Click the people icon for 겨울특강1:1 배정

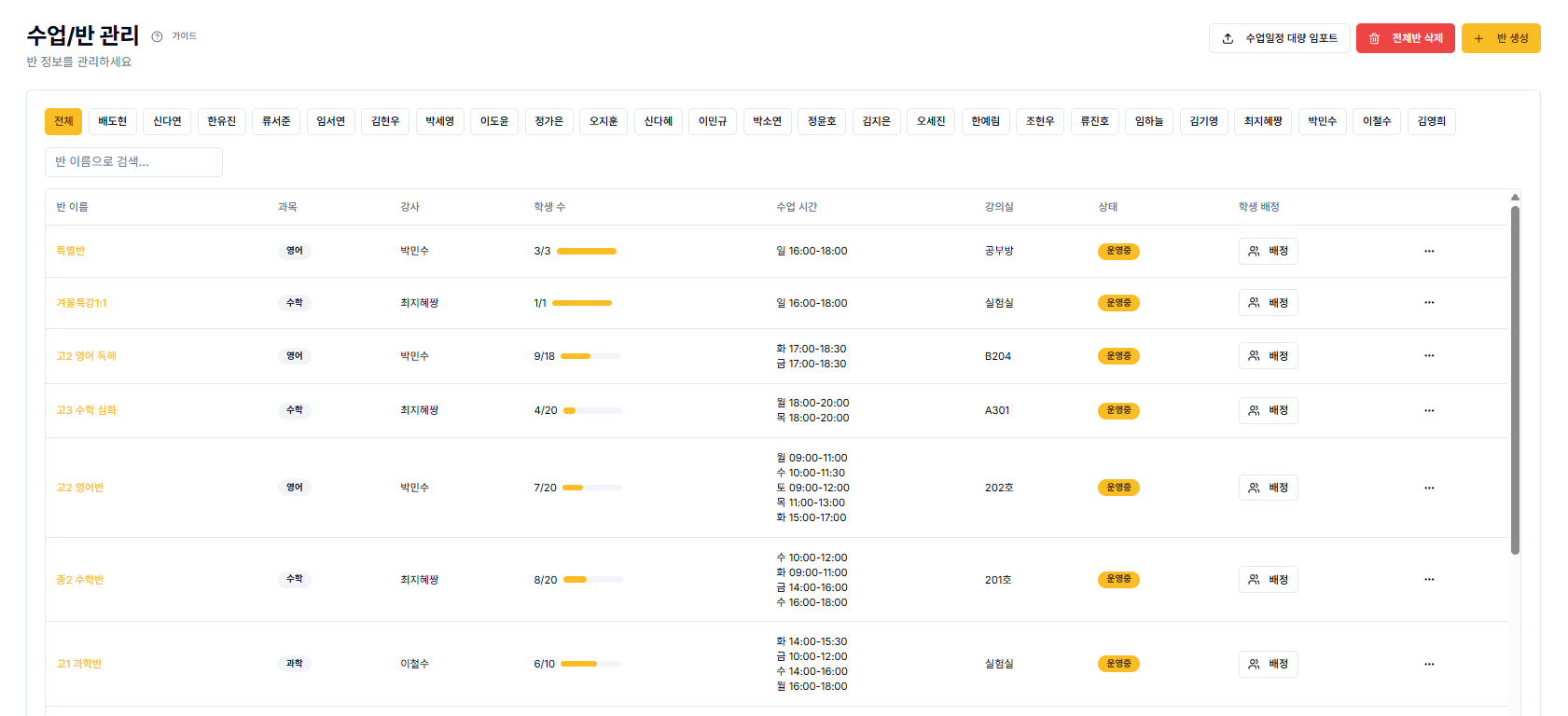pyautogui.click(x=1254, y=303)
